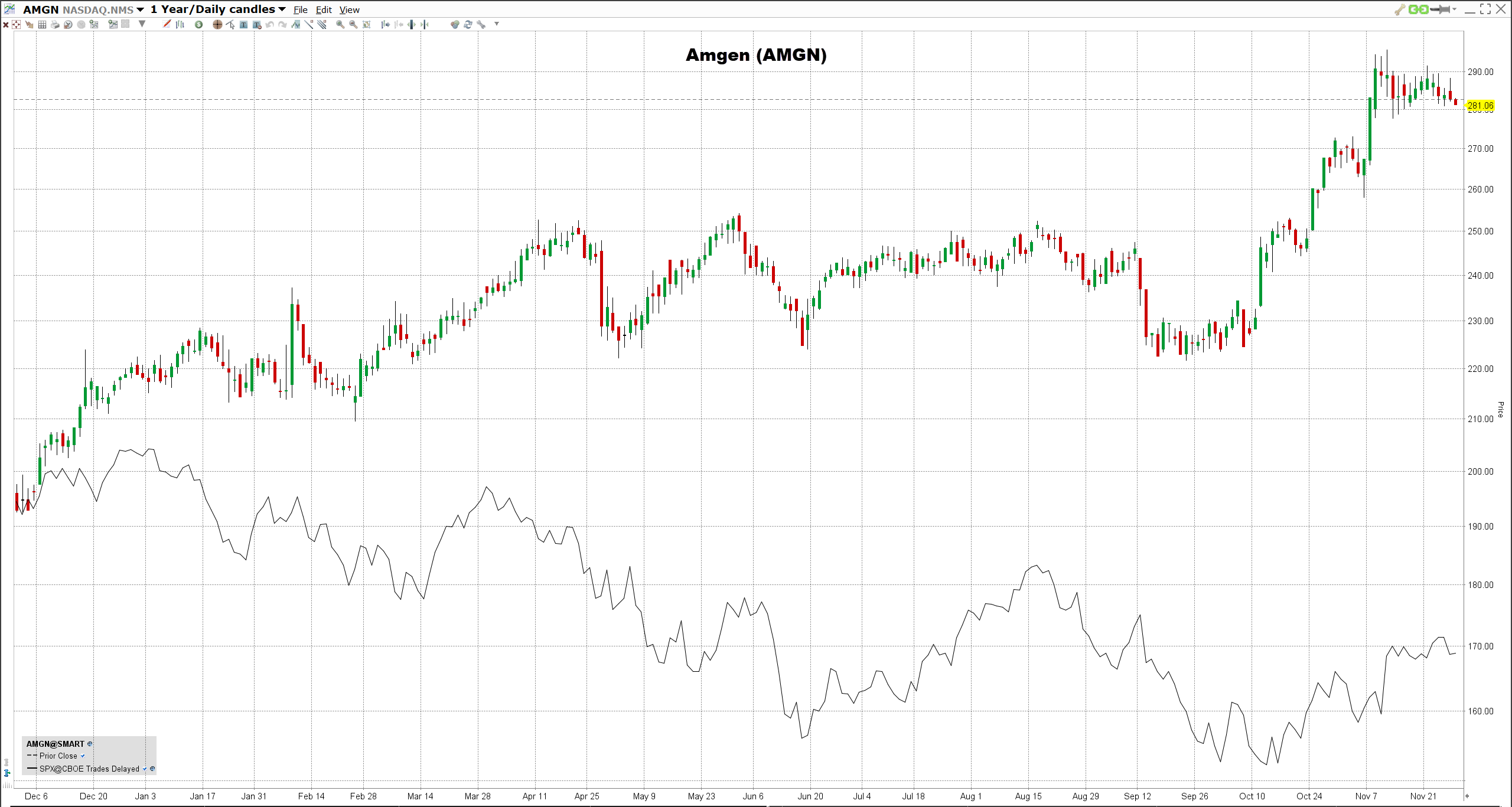
Task: Click the zoom in magnifier icon
Action: tap(340, 24)
